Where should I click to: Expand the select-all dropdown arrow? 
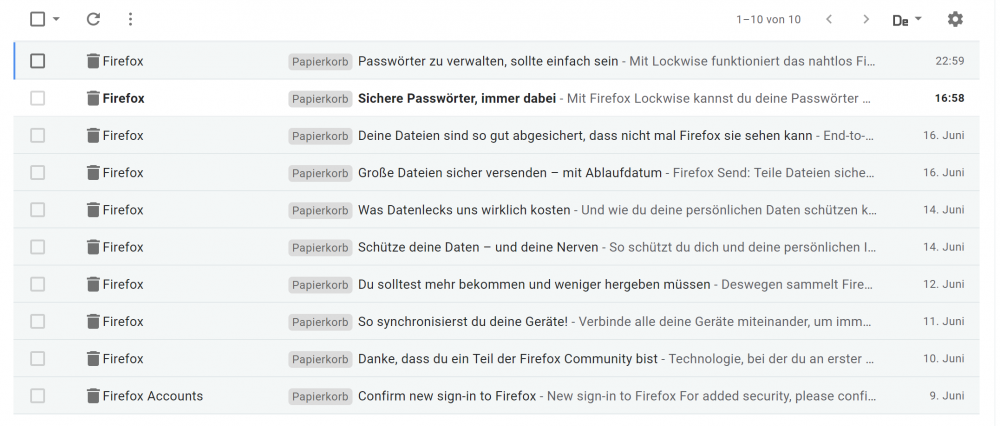point(57,19)
